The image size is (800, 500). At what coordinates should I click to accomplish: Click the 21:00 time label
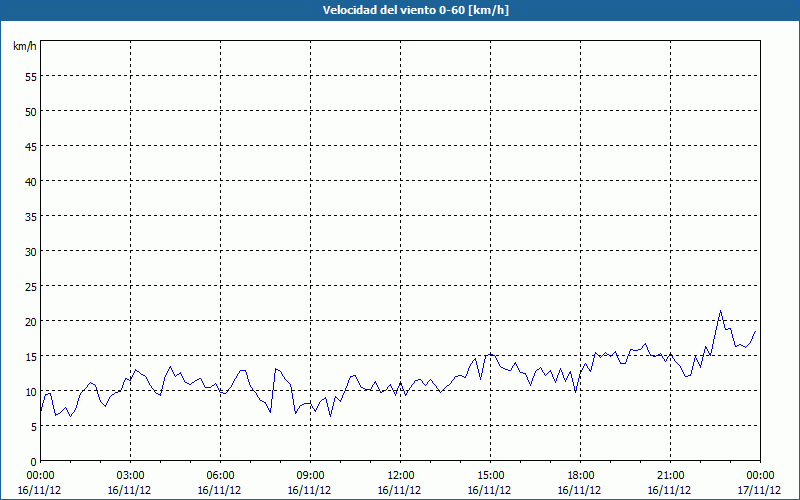pos(670,476)
